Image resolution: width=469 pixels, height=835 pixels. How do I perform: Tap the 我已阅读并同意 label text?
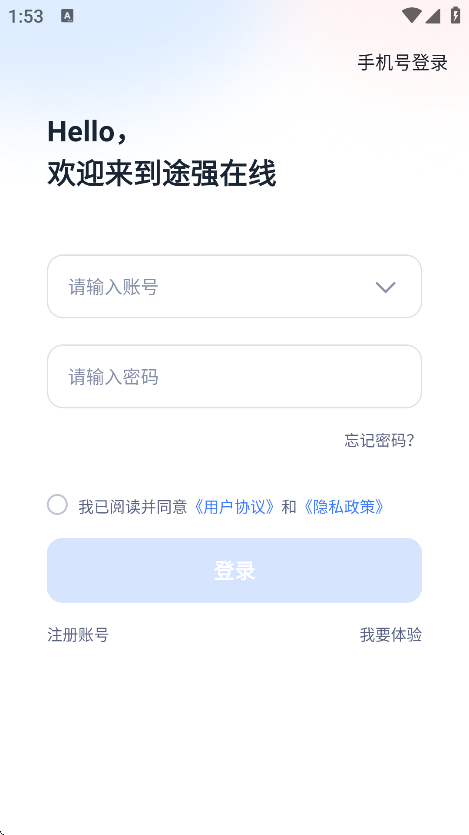click(x=133, y=507)
